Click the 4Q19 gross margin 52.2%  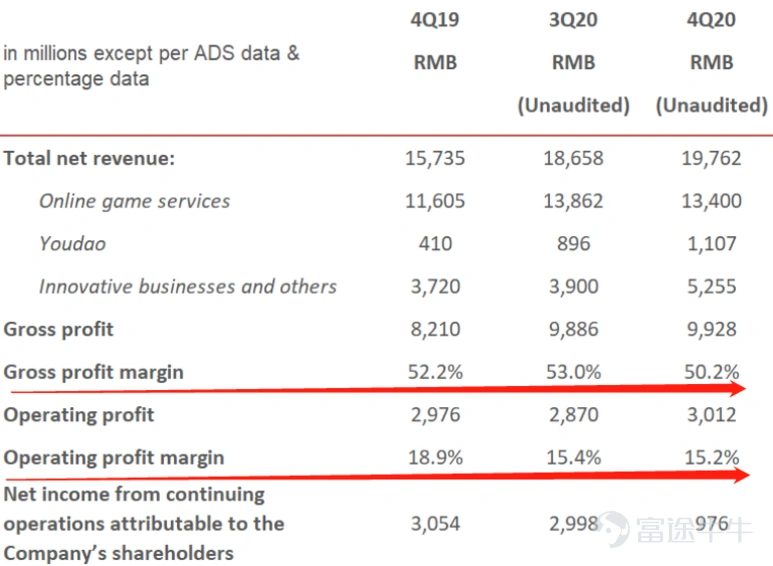(435, 372)
